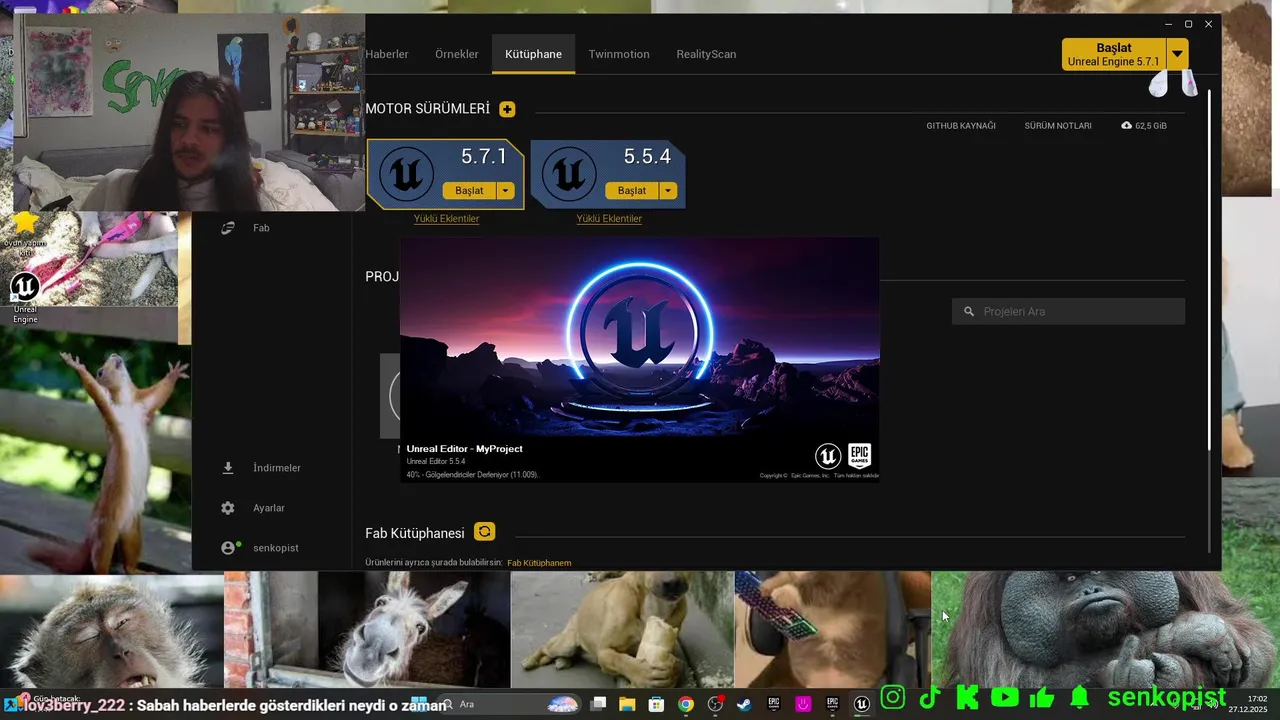Open the Twinmotion tab
Screen dimensions: 1280x720
[619, 54]
